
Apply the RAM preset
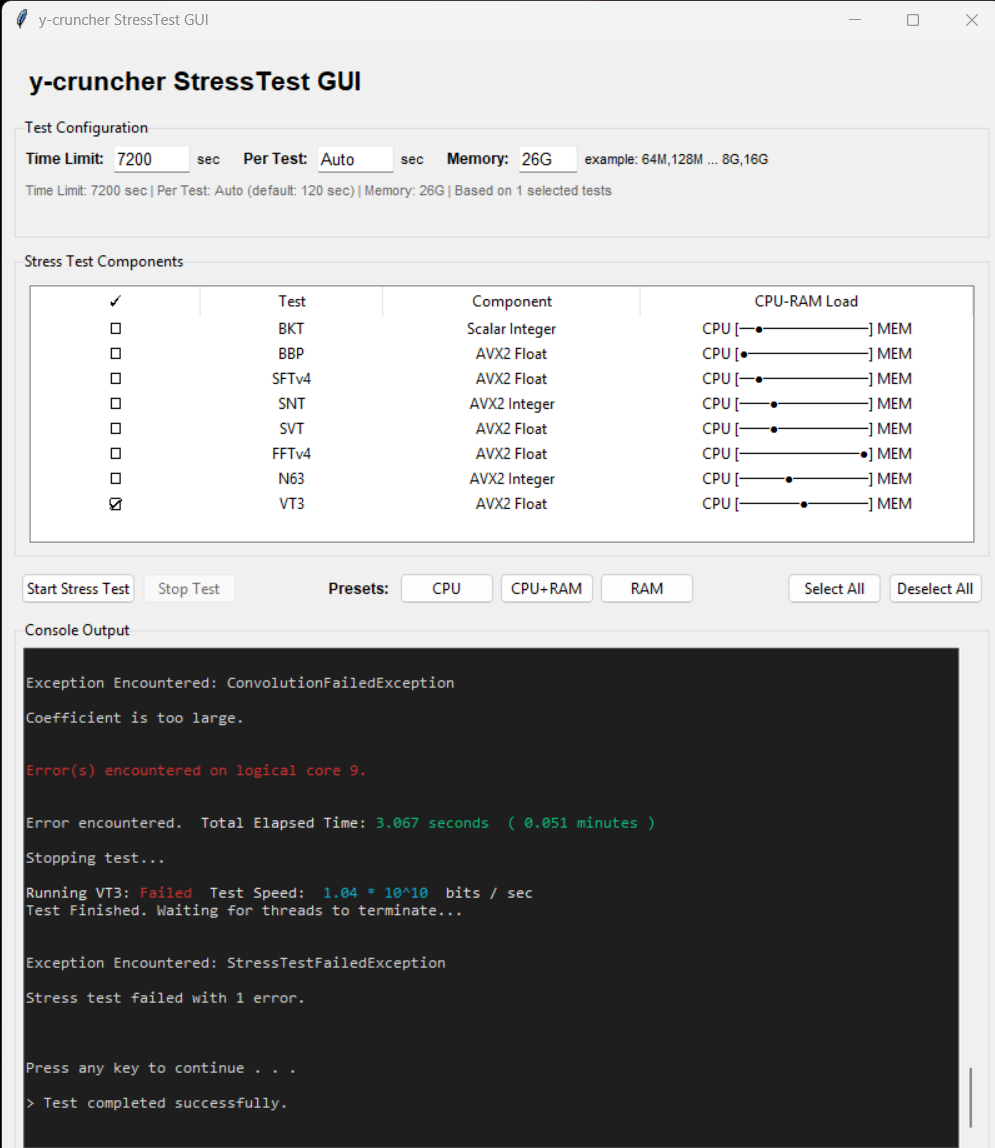pos(646,589)
